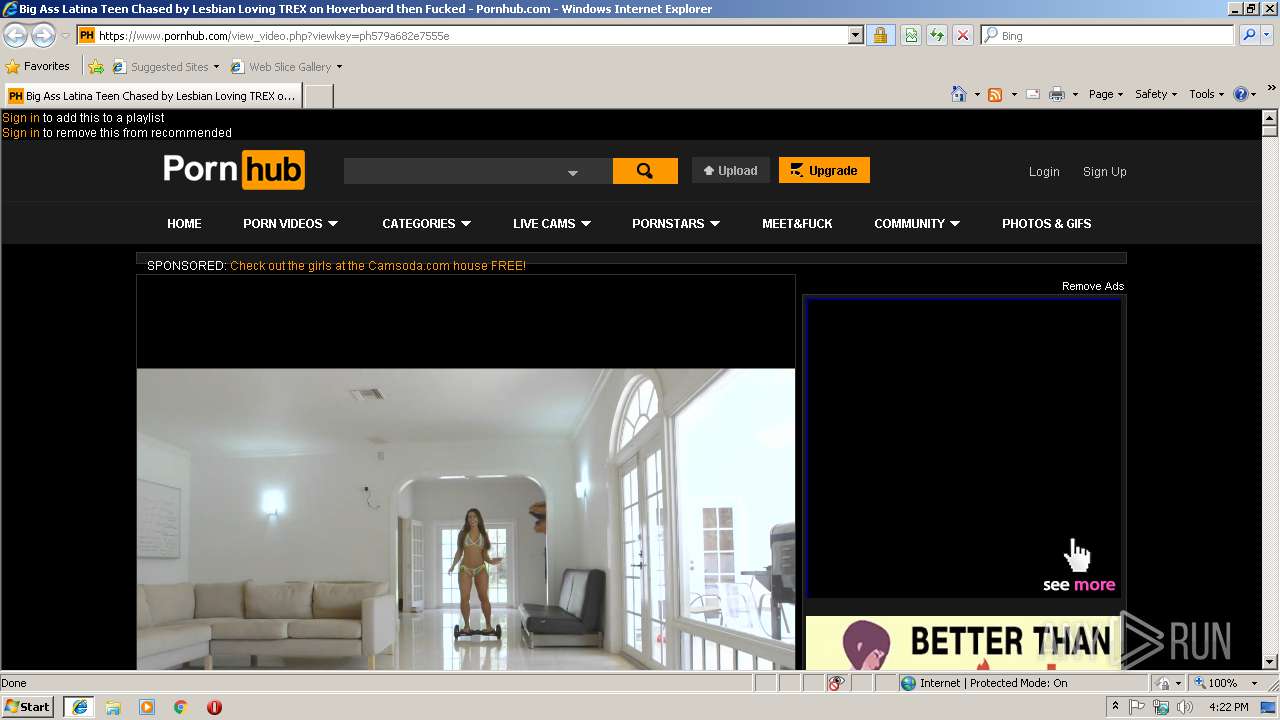The width and height of the screenshot is (1280, 720).
Task: Launch Google Chrome from the taskbar
Action: [x=180, y=707]
